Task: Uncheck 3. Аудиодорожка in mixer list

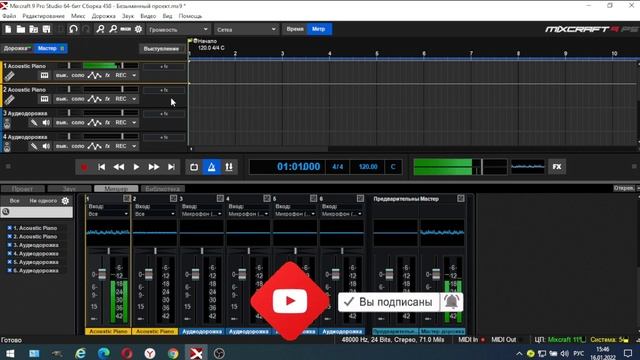Action: (9, 245)
